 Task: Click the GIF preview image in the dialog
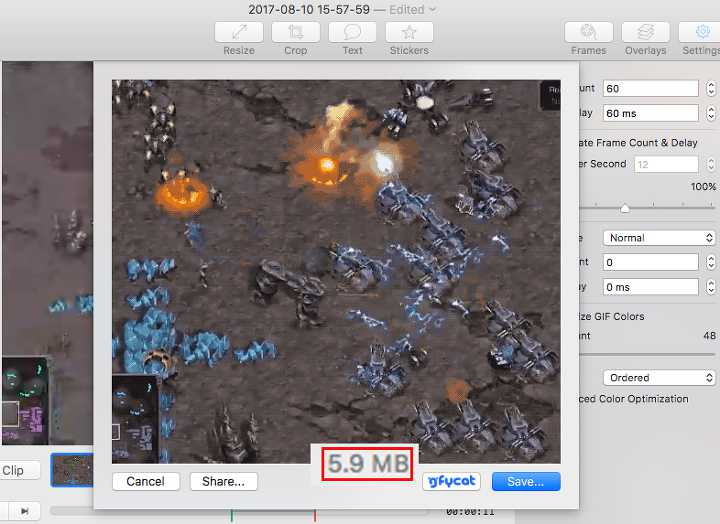336,271
